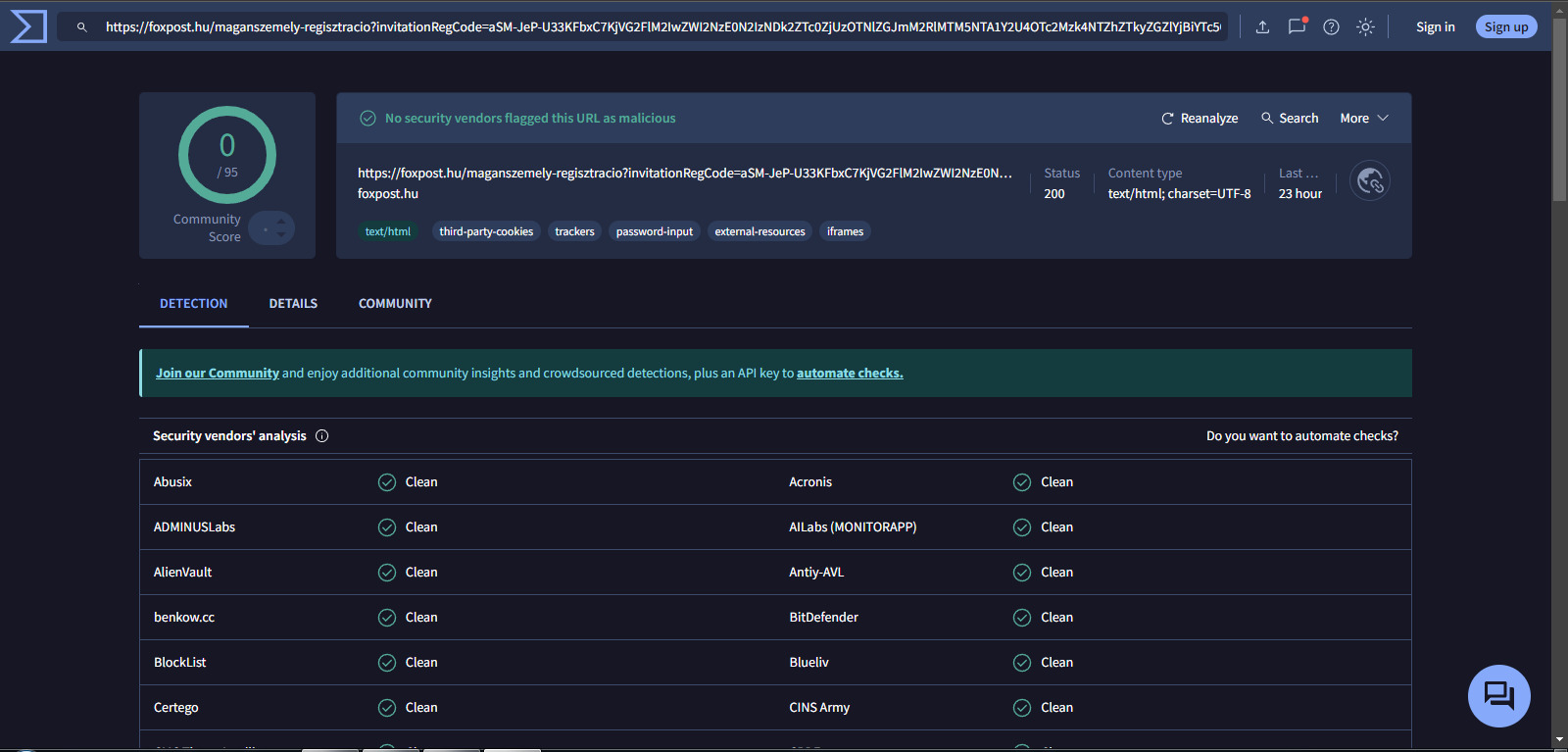The width and height of the screenshot is (1568, 752).
Task: Click the password-input tag
Action: pyautogui.click(x=655, y=232)
